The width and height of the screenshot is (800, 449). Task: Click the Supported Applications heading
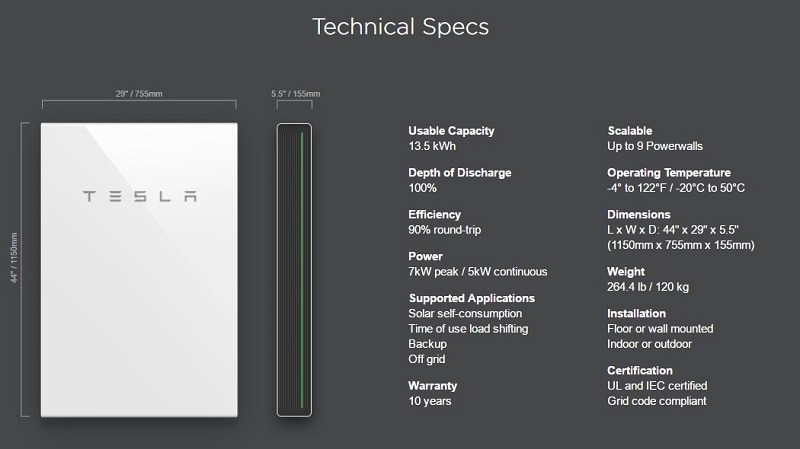tap(472, 298)
